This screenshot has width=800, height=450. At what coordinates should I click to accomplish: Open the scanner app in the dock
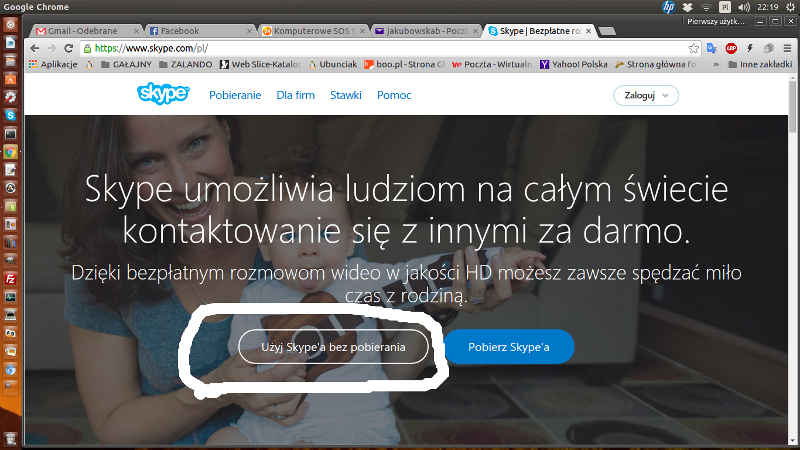tap(10, 315)
